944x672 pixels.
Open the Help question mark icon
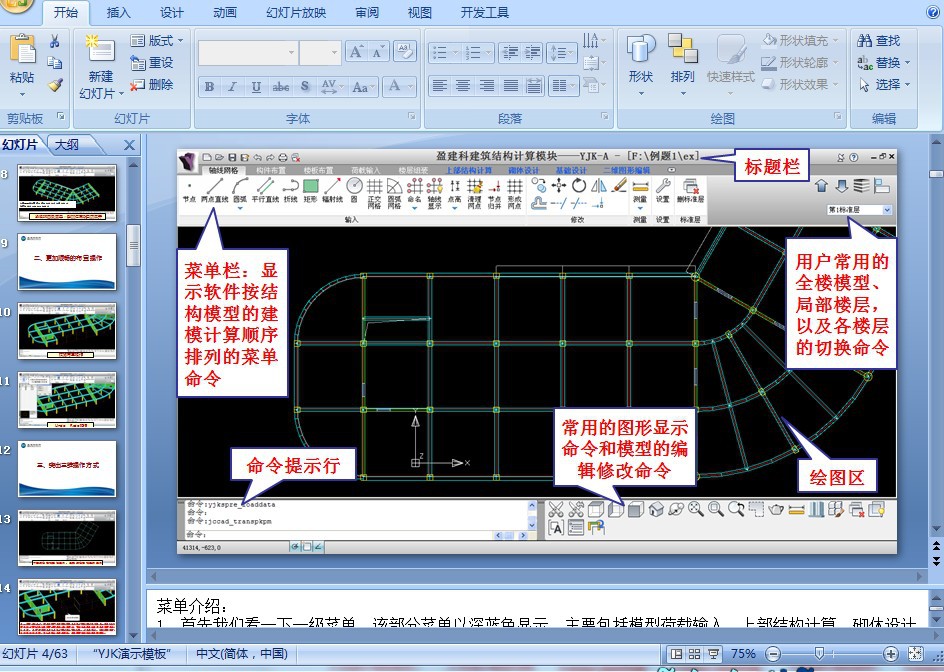coord(933,11)
